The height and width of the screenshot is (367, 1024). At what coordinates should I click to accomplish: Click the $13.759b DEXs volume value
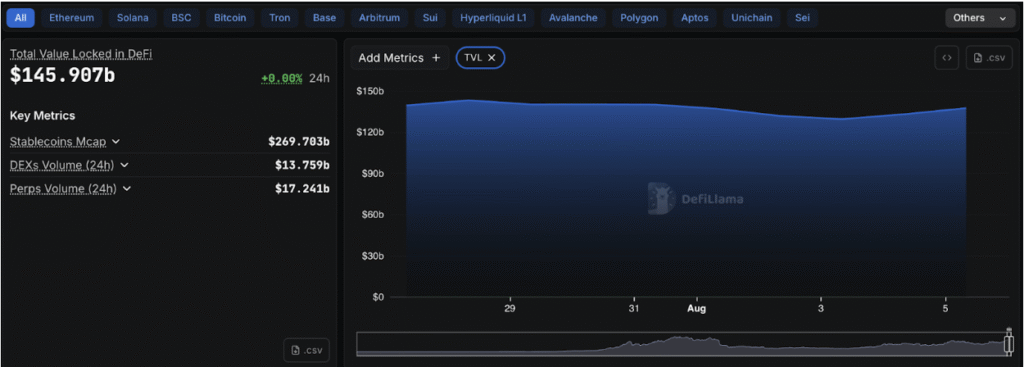click(x=302, y=165)
